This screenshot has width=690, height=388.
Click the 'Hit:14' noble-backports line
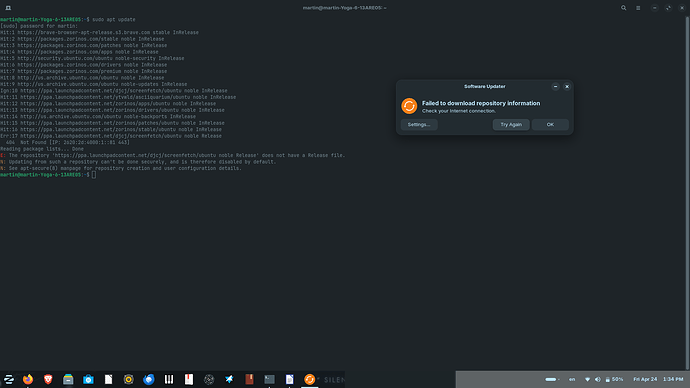[98, 117]
